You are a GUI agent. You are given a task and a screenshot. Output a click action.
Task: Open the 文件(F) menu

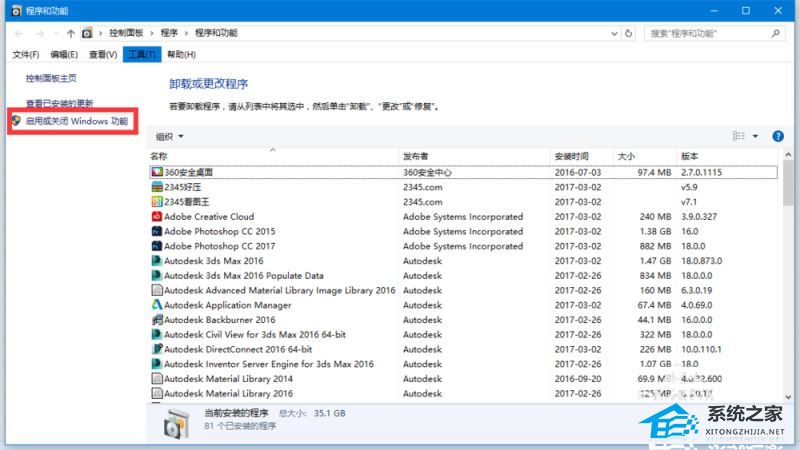tap(26, 54)
